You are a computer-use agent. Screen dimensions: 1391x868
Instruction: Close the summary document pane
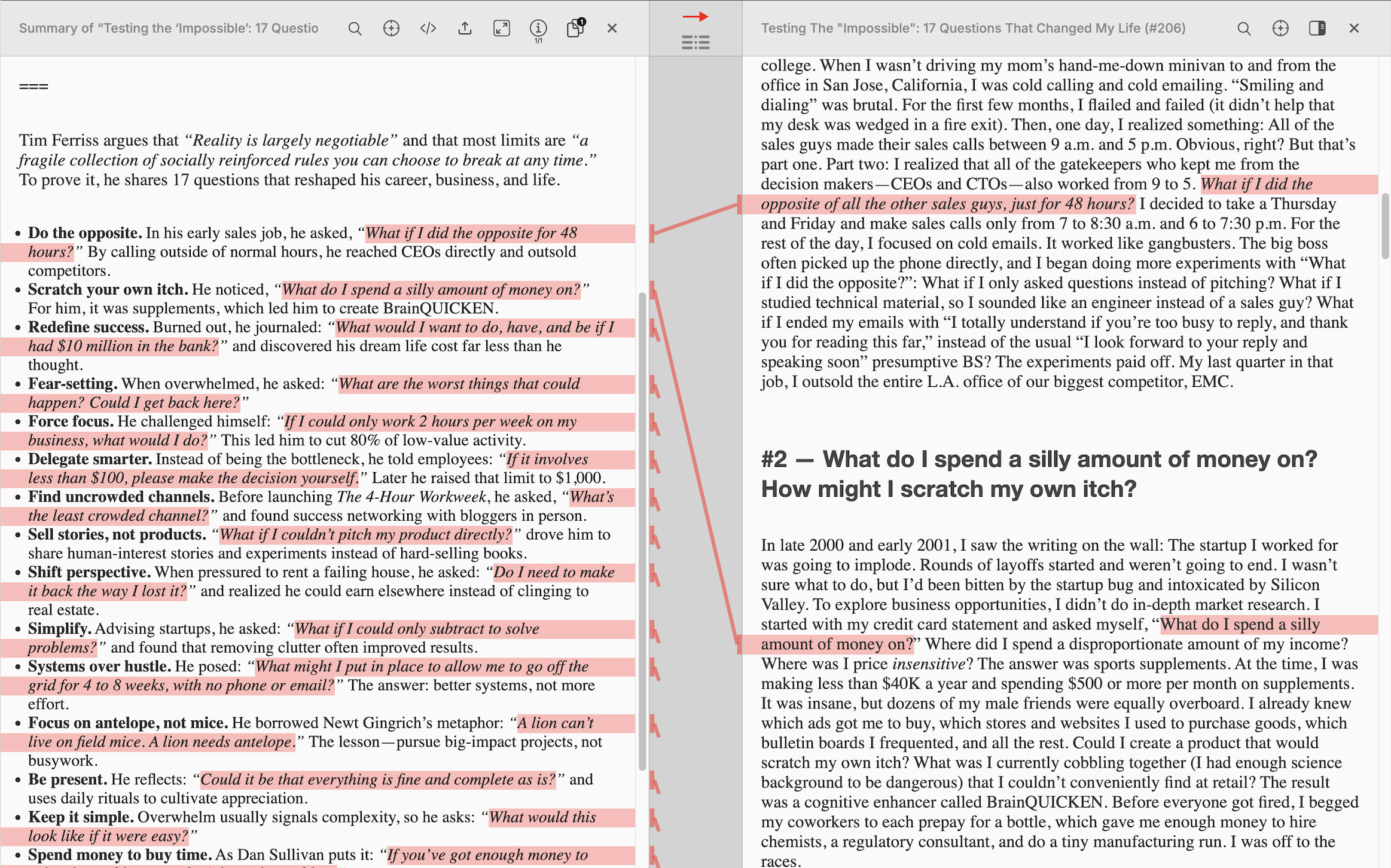pyautogui.click(x=612, y=28)
